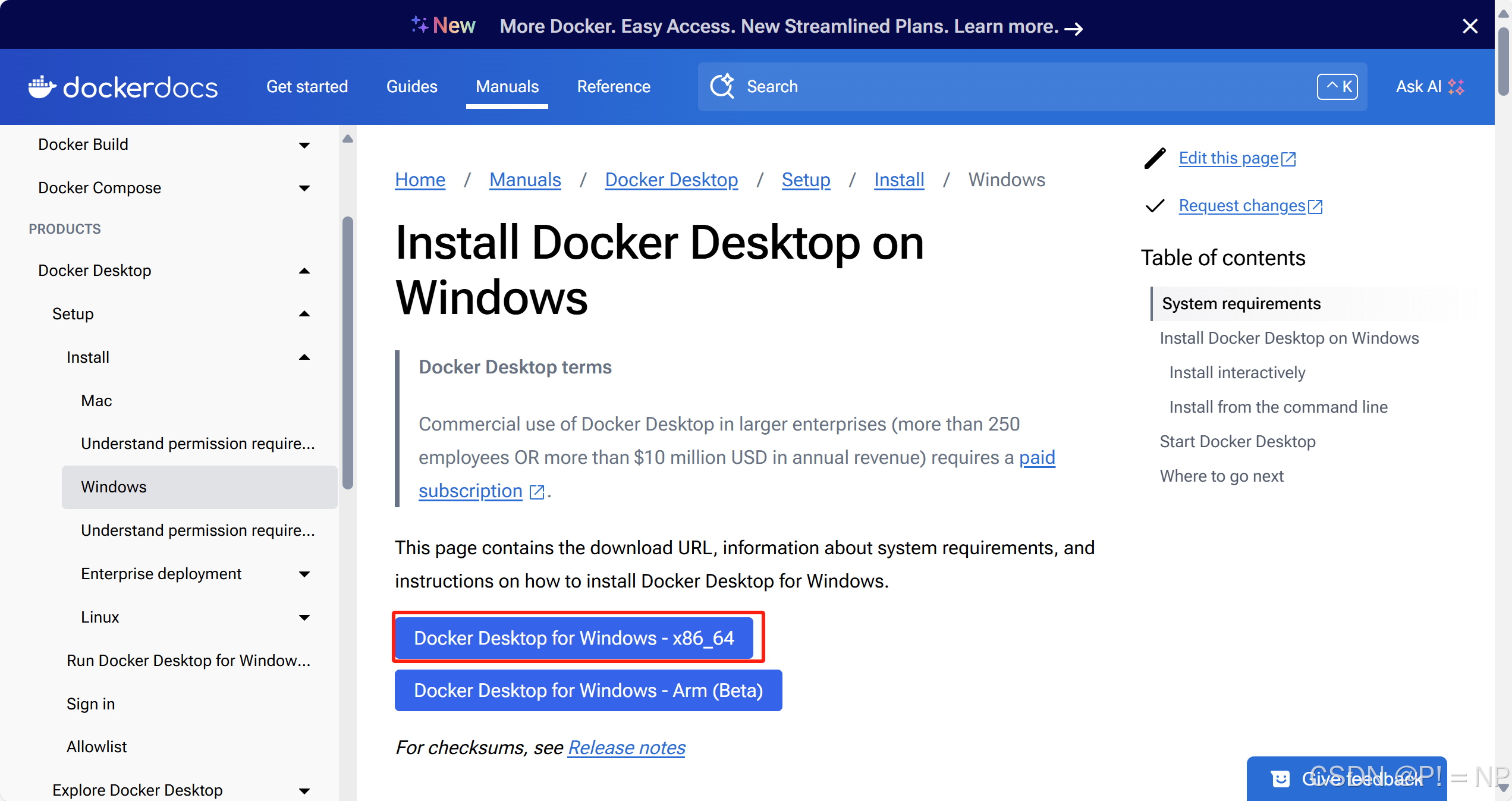
Task: Expand the Linux install submenu
Action: coord(304,618)
